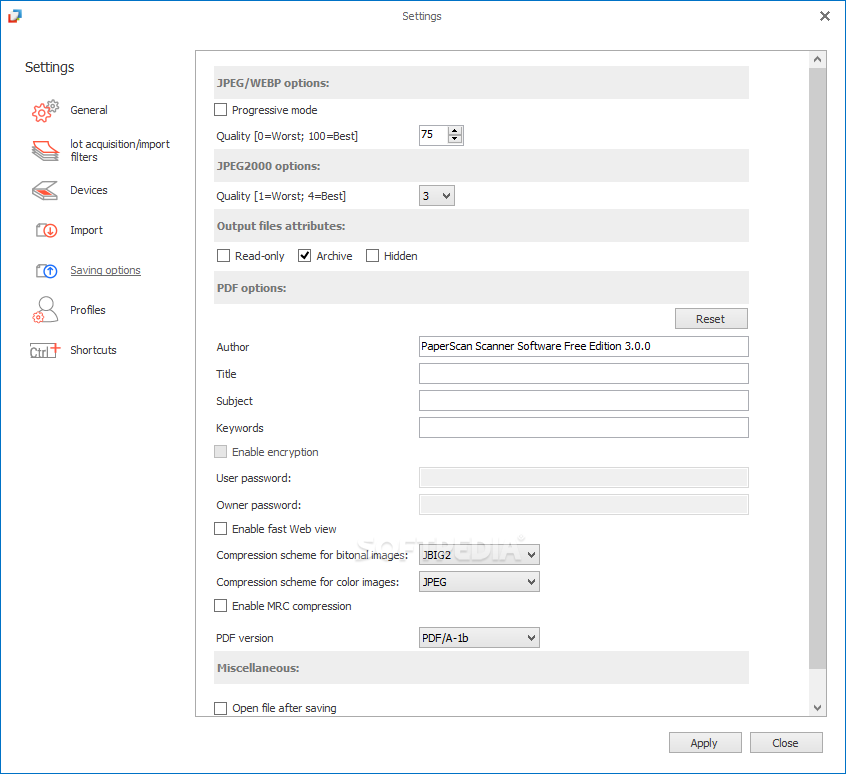
Task: Open the PDF version dropdown
Action: (479, 638)
